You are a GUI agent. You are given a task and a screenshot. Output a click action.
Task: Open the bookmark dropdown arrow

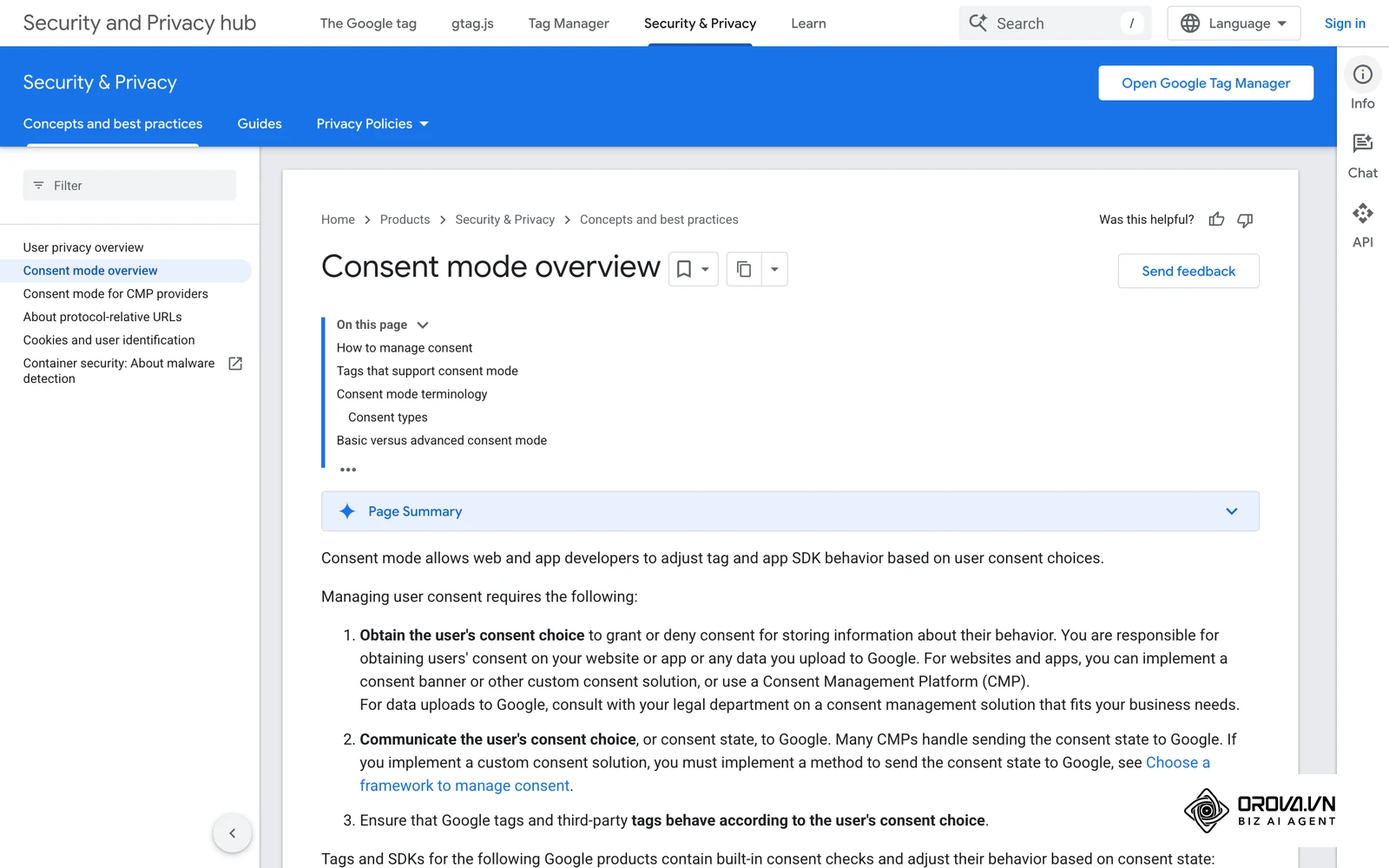click(x=705, y=269)
